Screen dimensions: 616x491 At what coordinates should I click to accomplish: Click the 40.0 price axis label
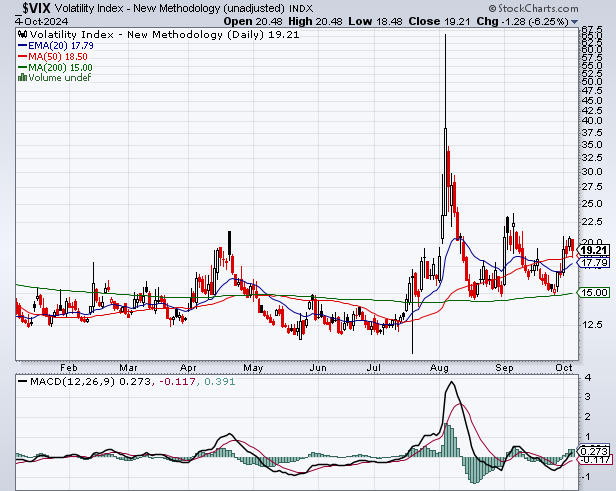pos(592,121)
